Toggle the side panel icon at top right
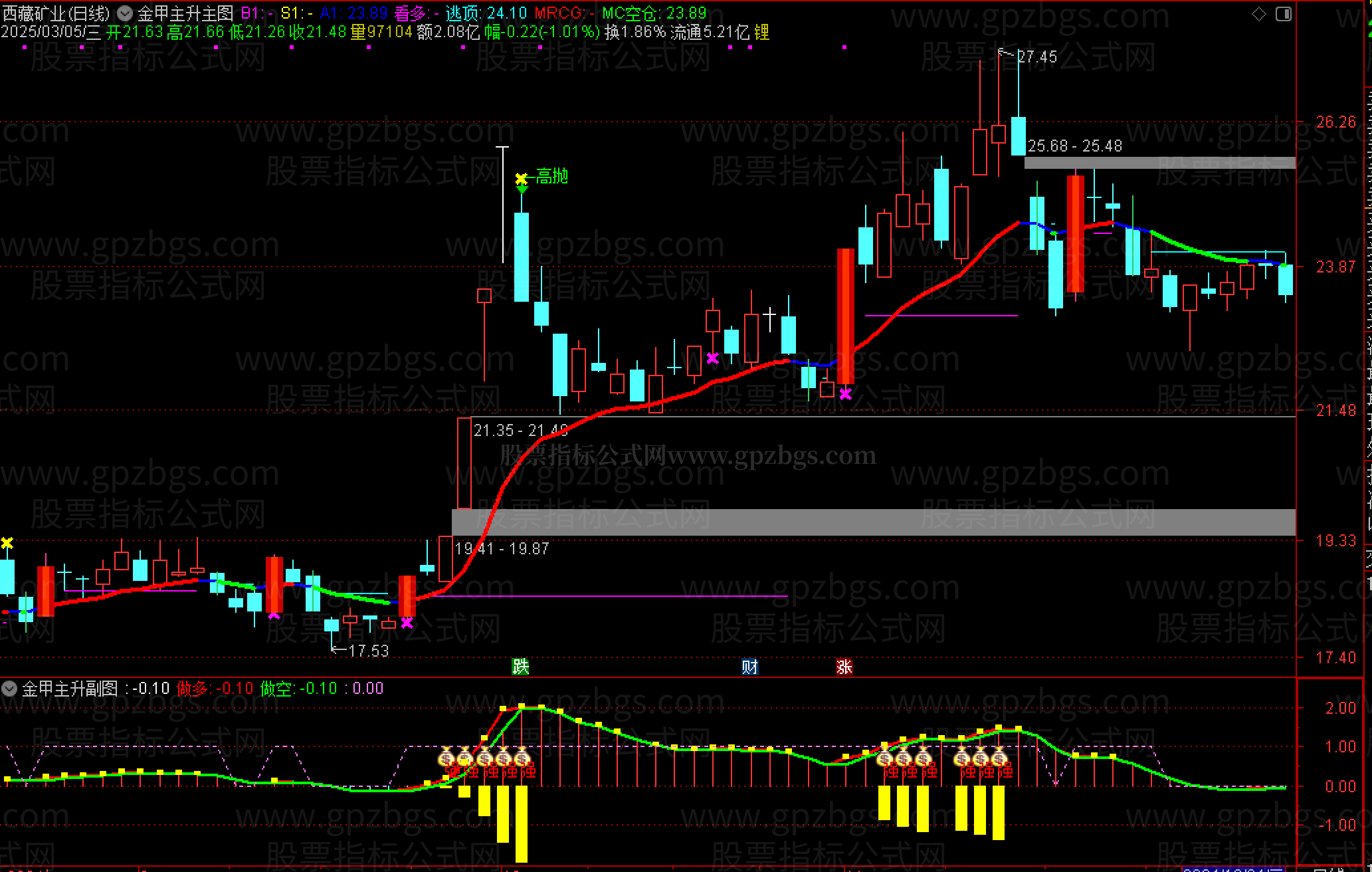 (1284, 14)
